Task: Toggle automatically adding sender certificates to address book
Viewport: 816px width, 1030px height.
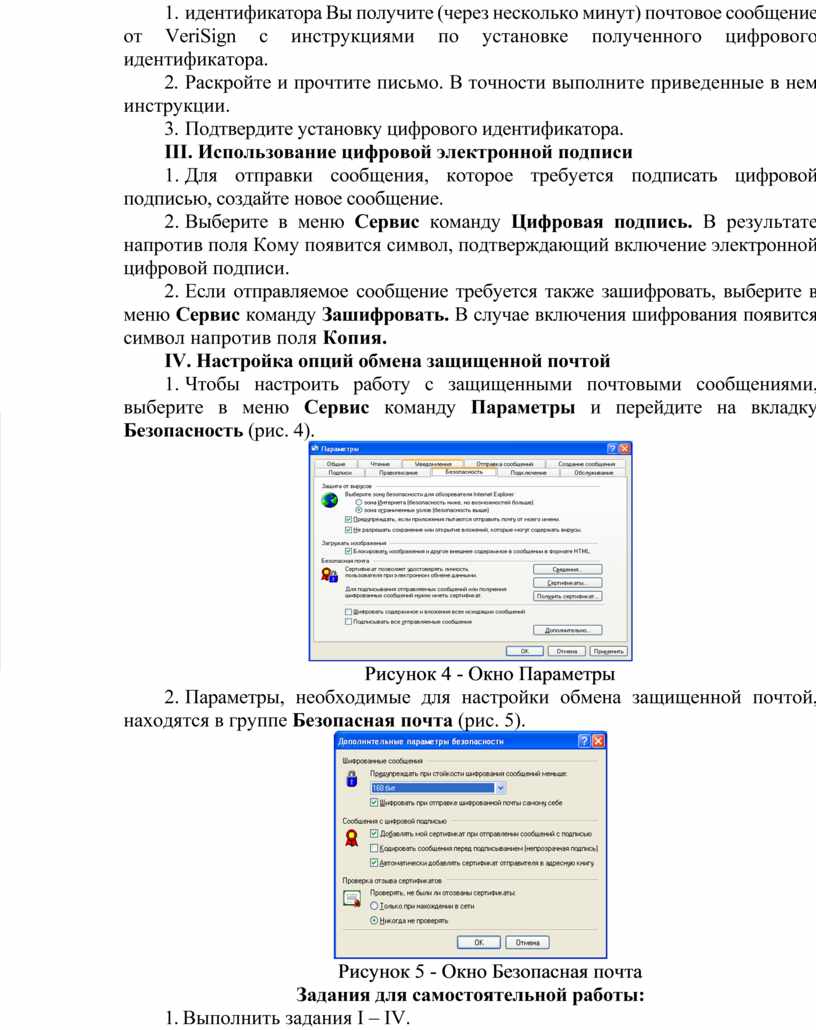Action: click(x=374, y=862)
